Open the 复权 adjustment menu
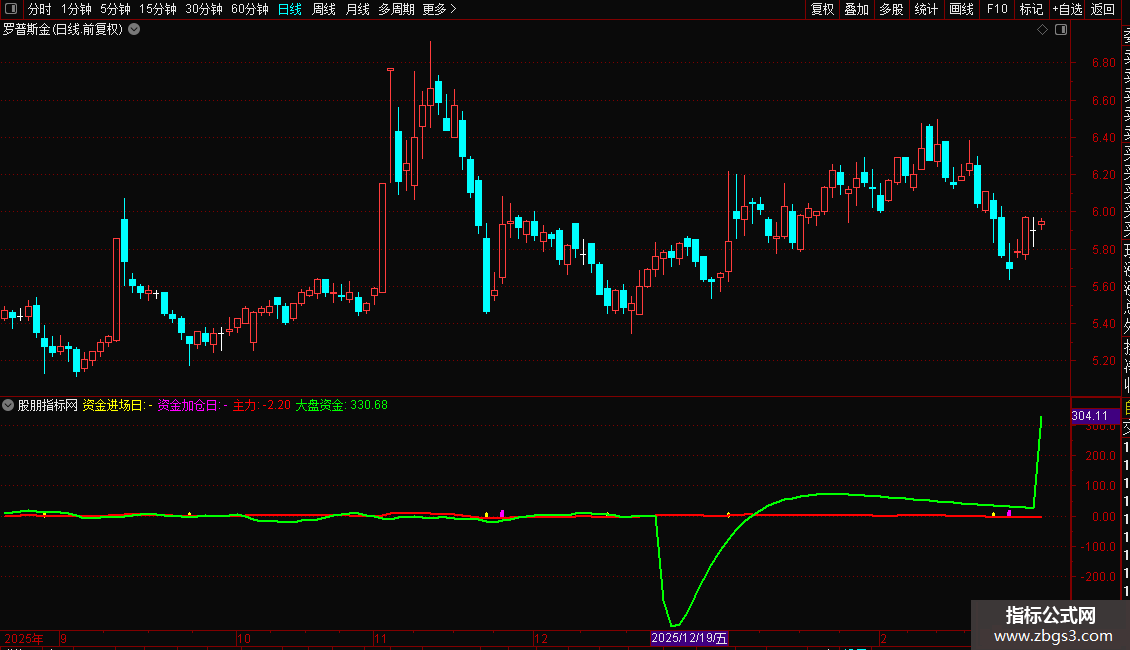The width and height of the screenshot is (1130, 650). pyautogui.click(x=822, y=9)
